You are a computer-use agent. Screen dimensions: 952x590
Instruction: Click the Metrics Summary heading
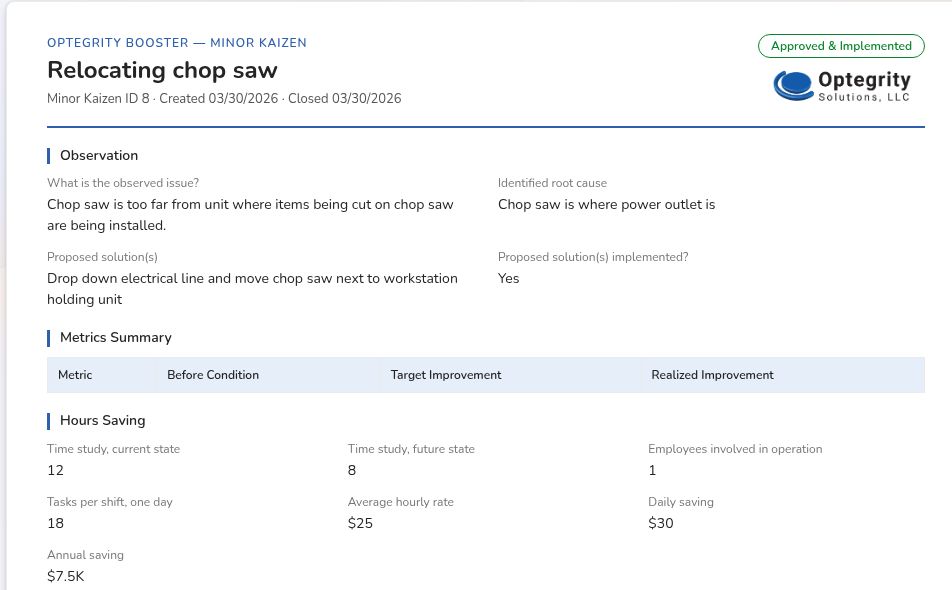click(115, 337)
